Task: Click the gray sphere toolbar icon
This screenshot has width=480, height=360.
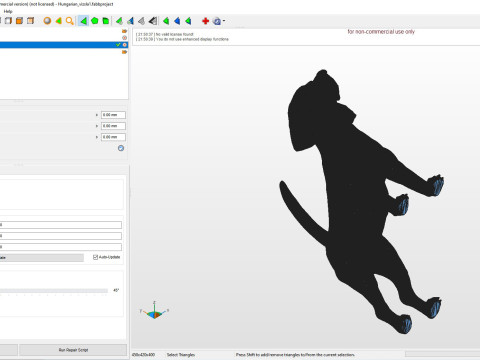Action: (x=47, y=21)
